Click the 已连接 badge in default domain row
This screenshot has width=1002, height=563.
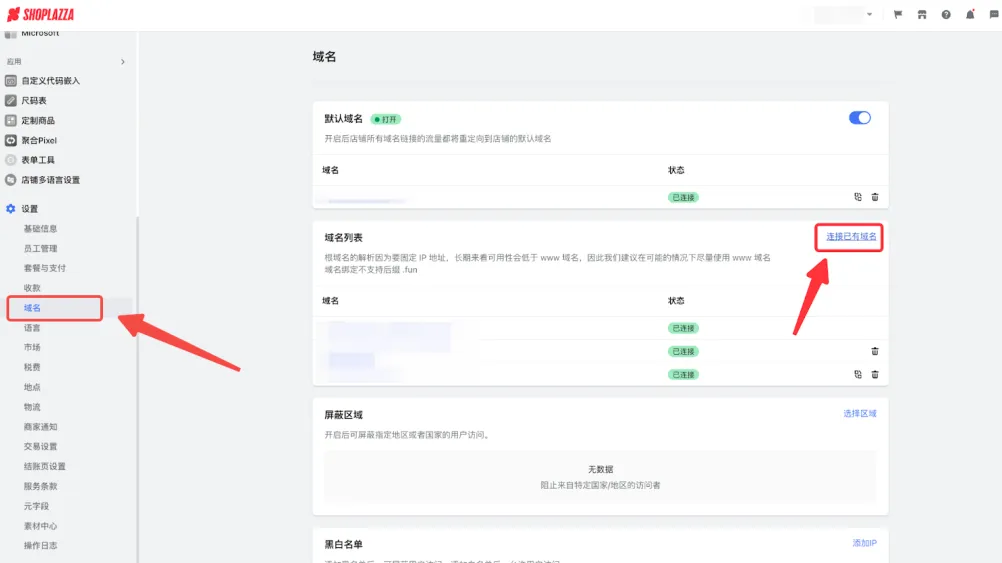683,197
